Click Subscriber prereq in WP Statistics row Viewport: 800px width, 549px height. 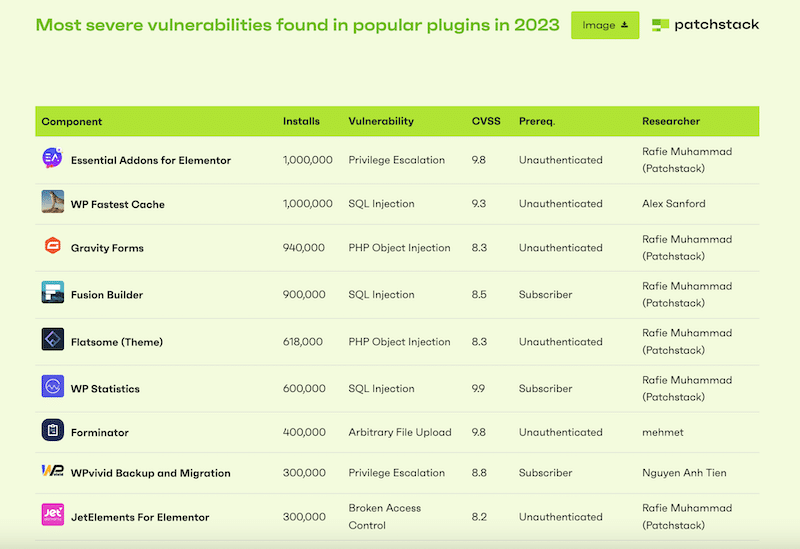tap(545, 388)
